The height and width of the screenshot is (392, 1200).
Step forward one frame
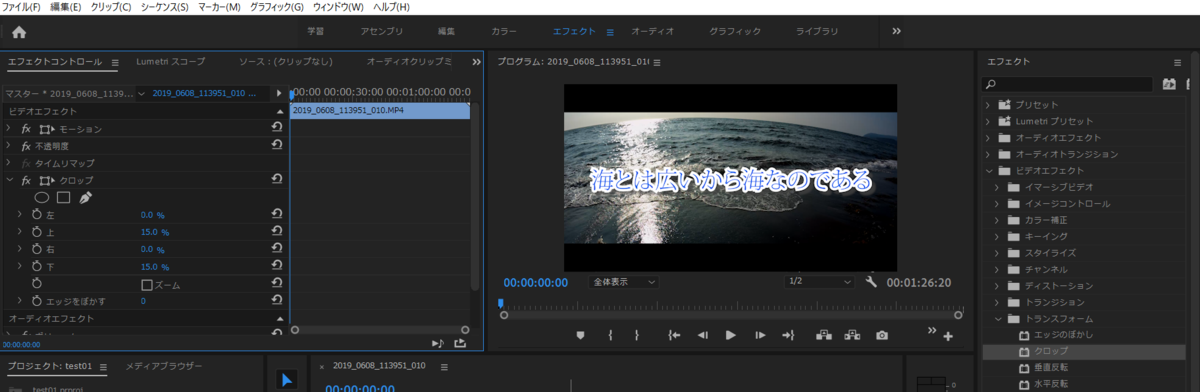coord(760,335)
